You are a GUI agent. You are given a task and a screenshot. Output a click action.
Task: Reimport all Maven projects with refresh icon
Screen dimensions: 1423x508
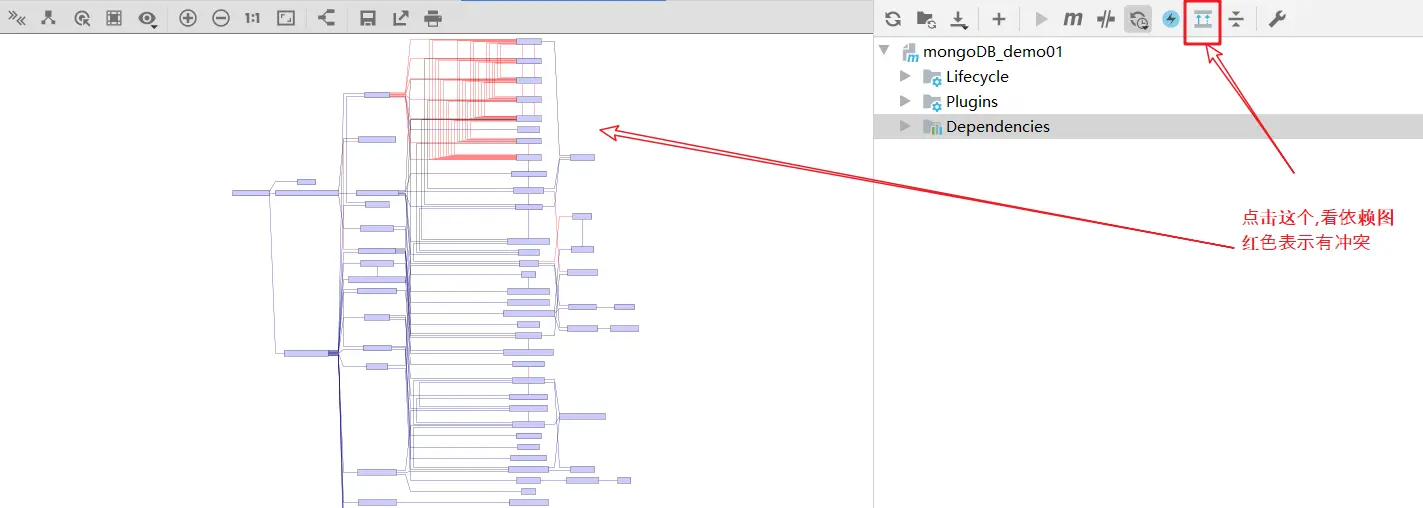893,19
